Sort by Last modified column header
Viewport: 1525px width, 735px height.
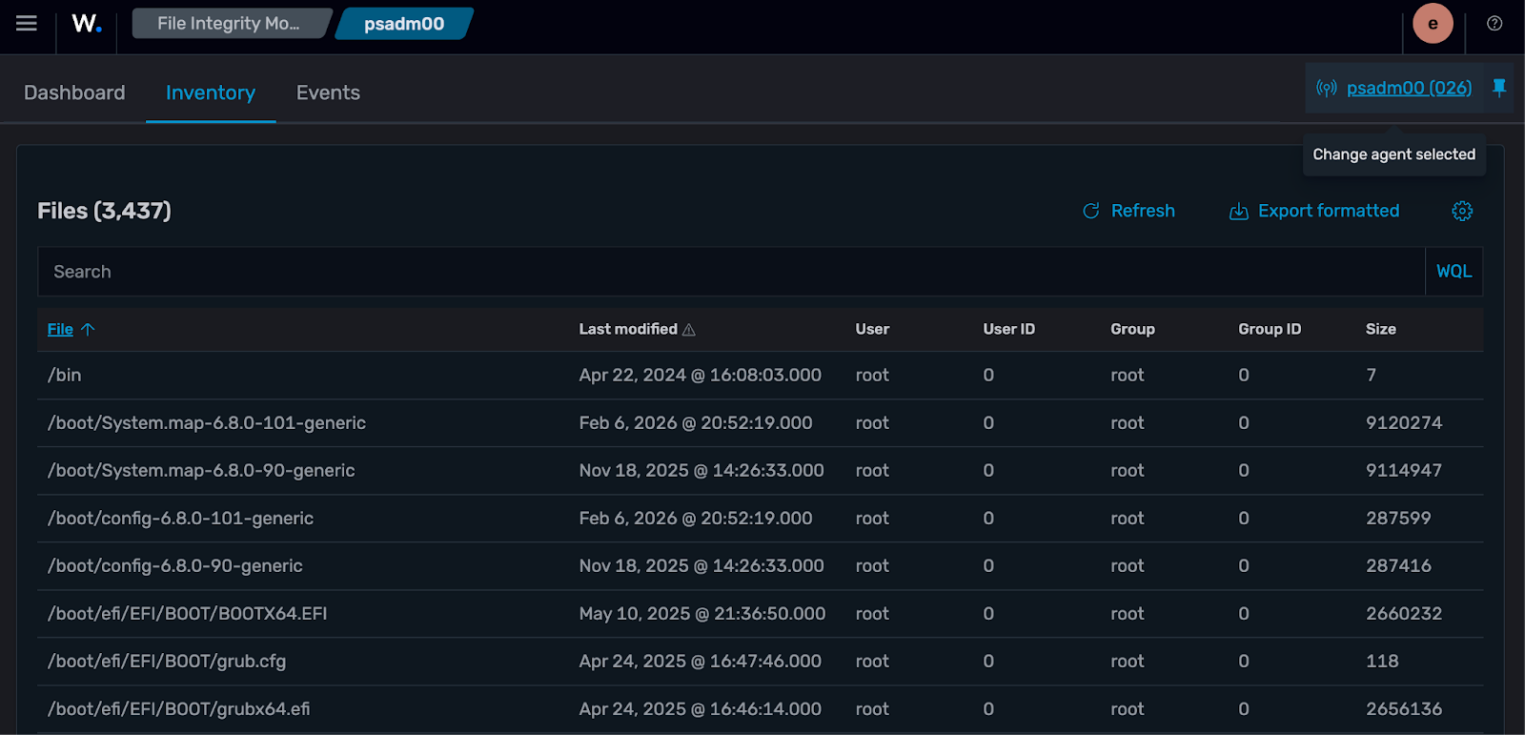627,329
